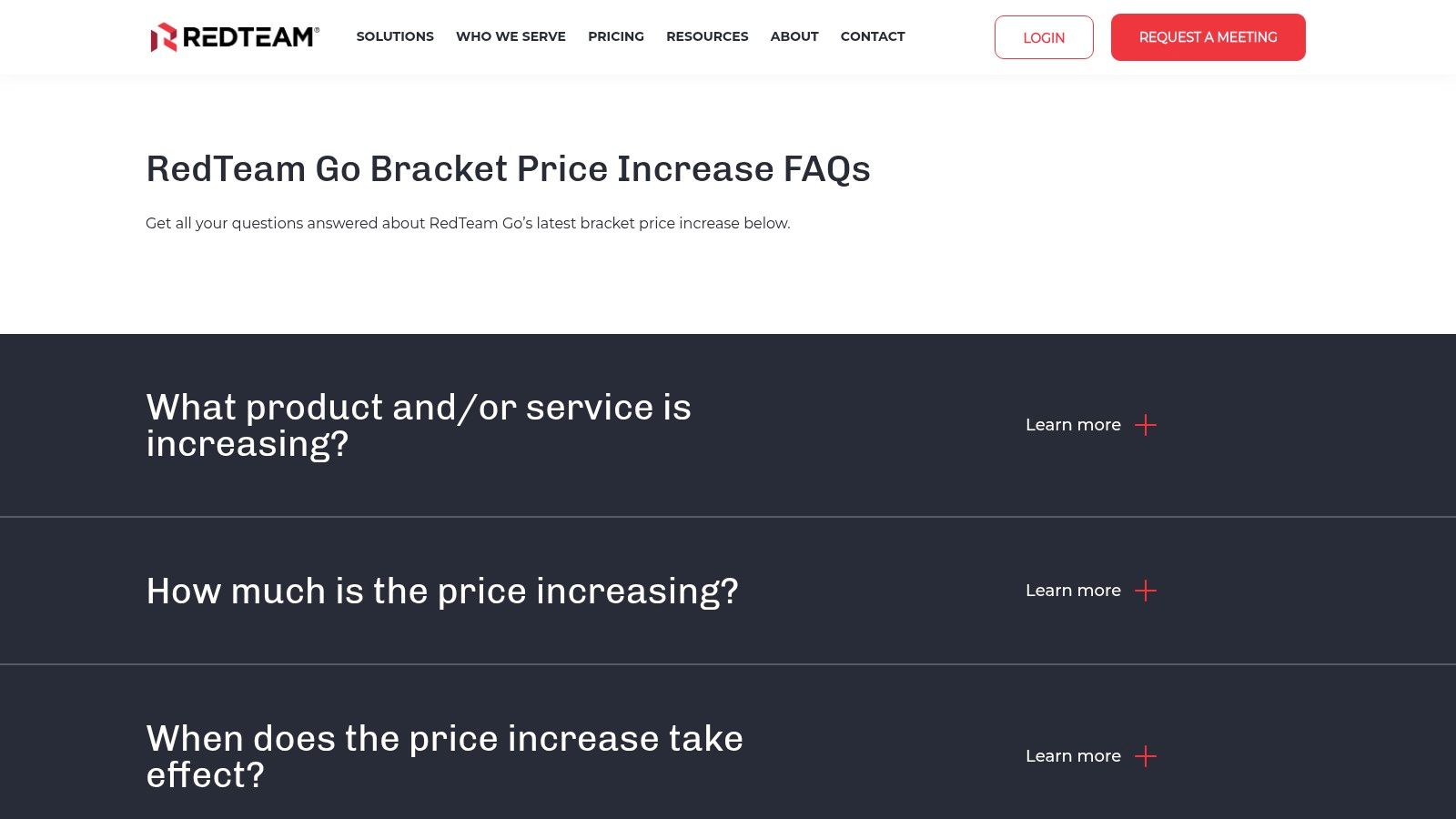The image size is (1456, 819).
Task: Go to the Pricing page
Action: tap(616, 36)
